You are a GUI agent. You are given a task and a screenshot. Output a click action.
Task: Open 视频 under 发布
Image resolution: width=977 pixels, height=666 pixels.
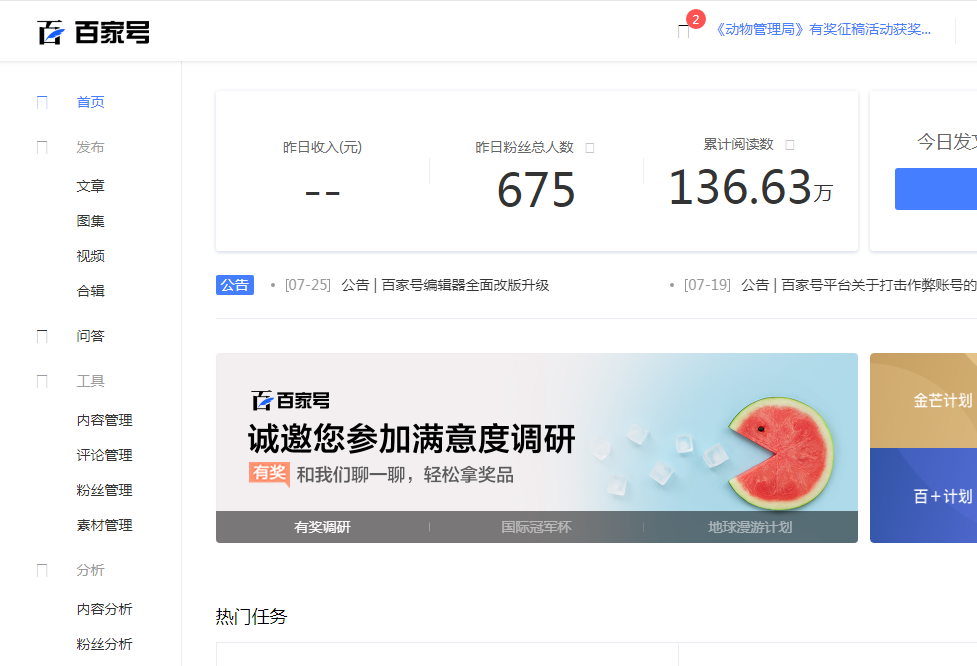90,256
